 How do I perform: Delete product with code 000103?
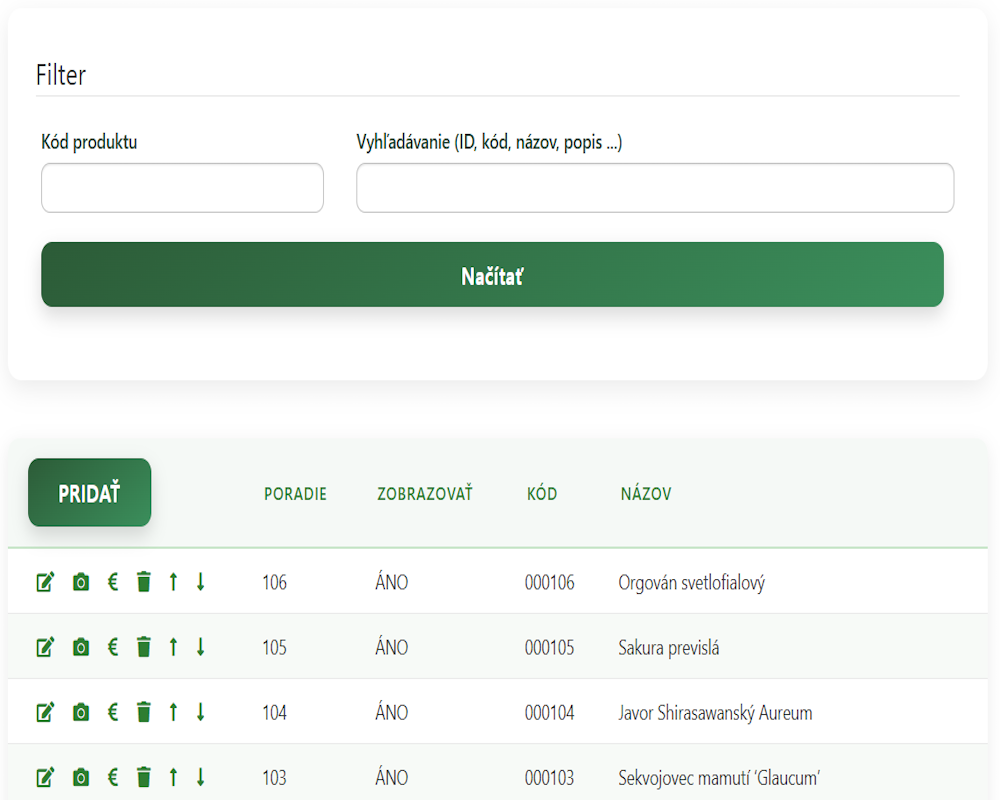point(144,777)
